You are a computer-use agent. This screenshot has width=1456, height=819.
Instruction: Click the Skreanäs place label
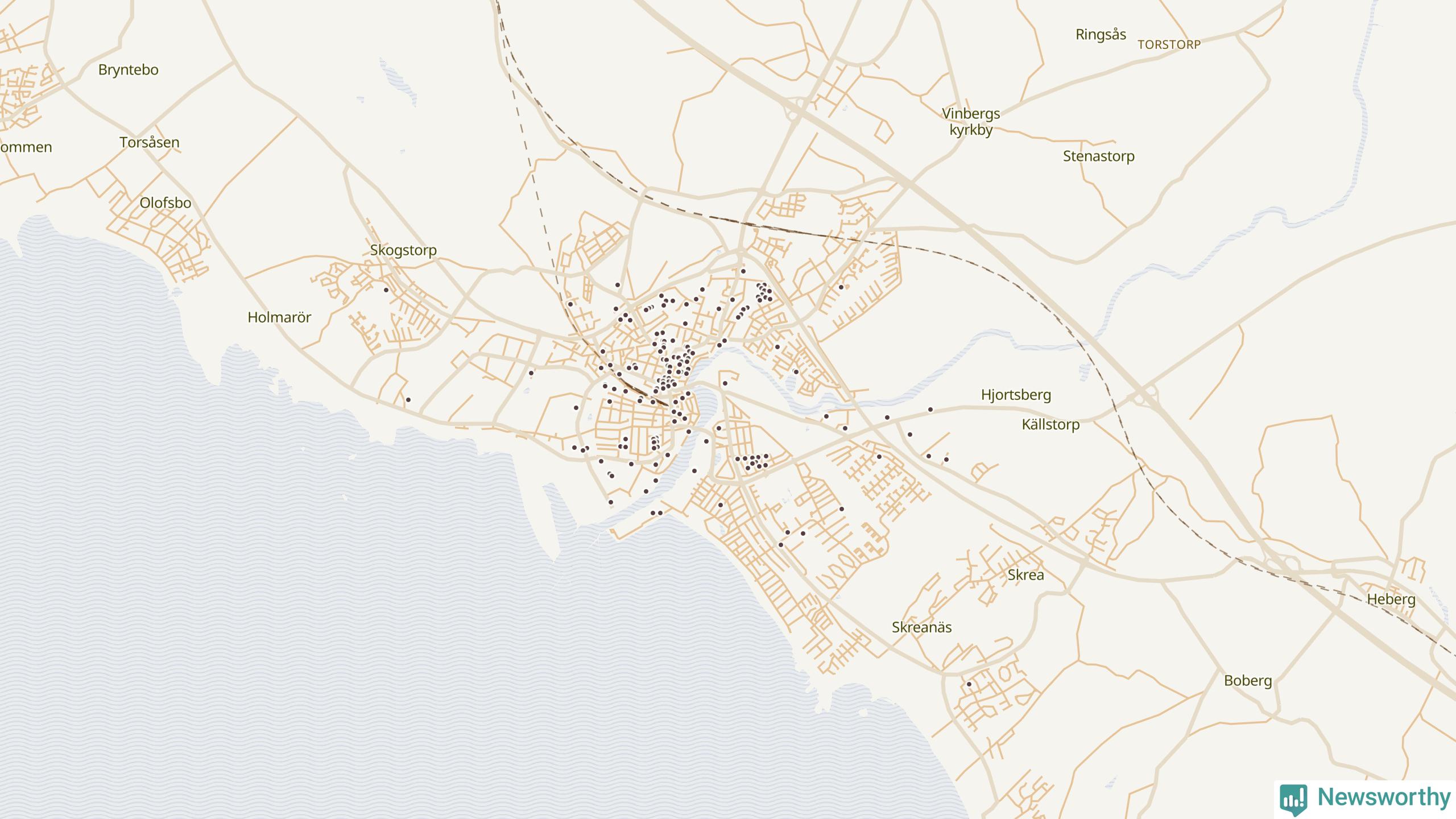coord(921,627)
